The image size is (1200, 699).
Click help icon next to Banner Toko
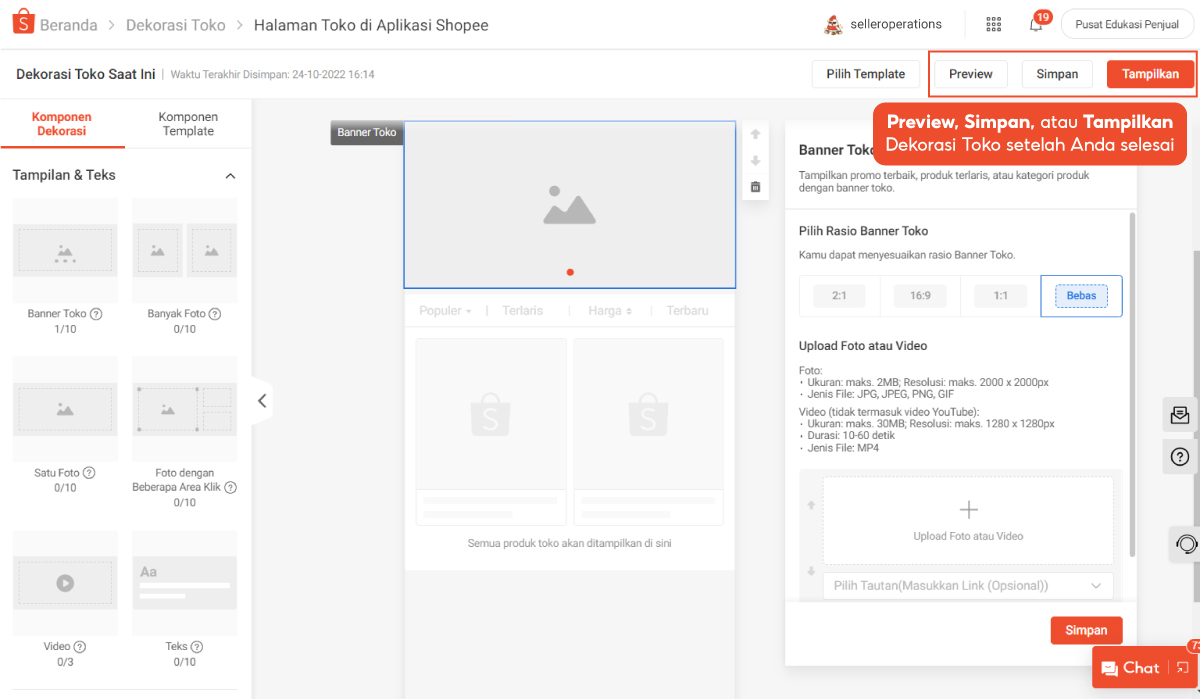pyautogui.click(x=96, y=314)
